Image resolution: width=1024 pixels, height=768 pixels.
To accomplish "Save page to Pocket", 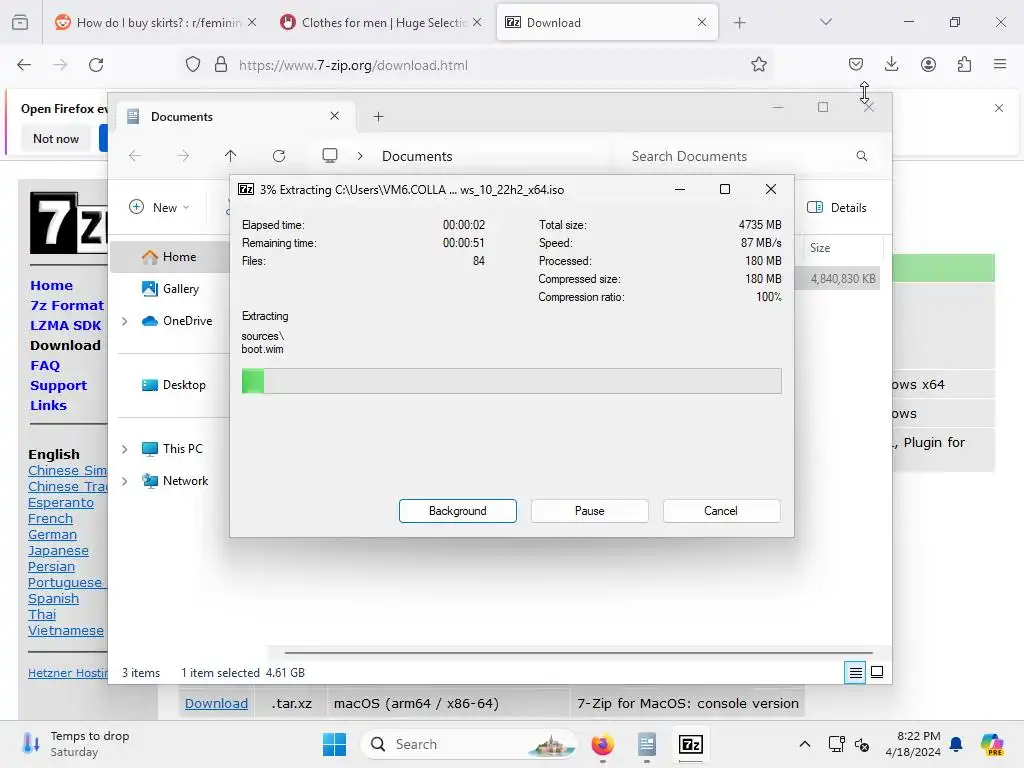I will [856, 64].
